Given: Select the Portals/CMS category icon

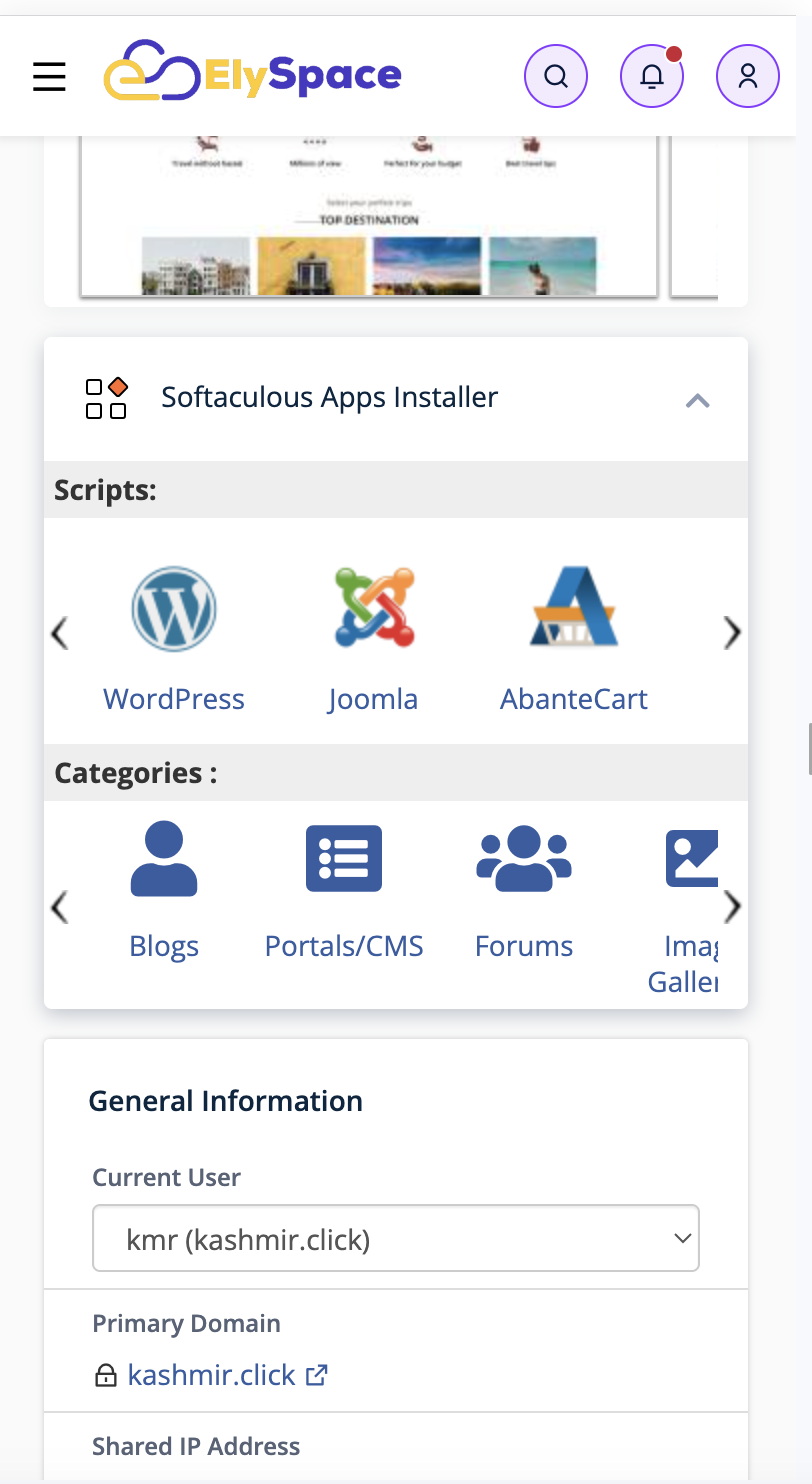Looking at the screenshot, I should coord(344,858).
